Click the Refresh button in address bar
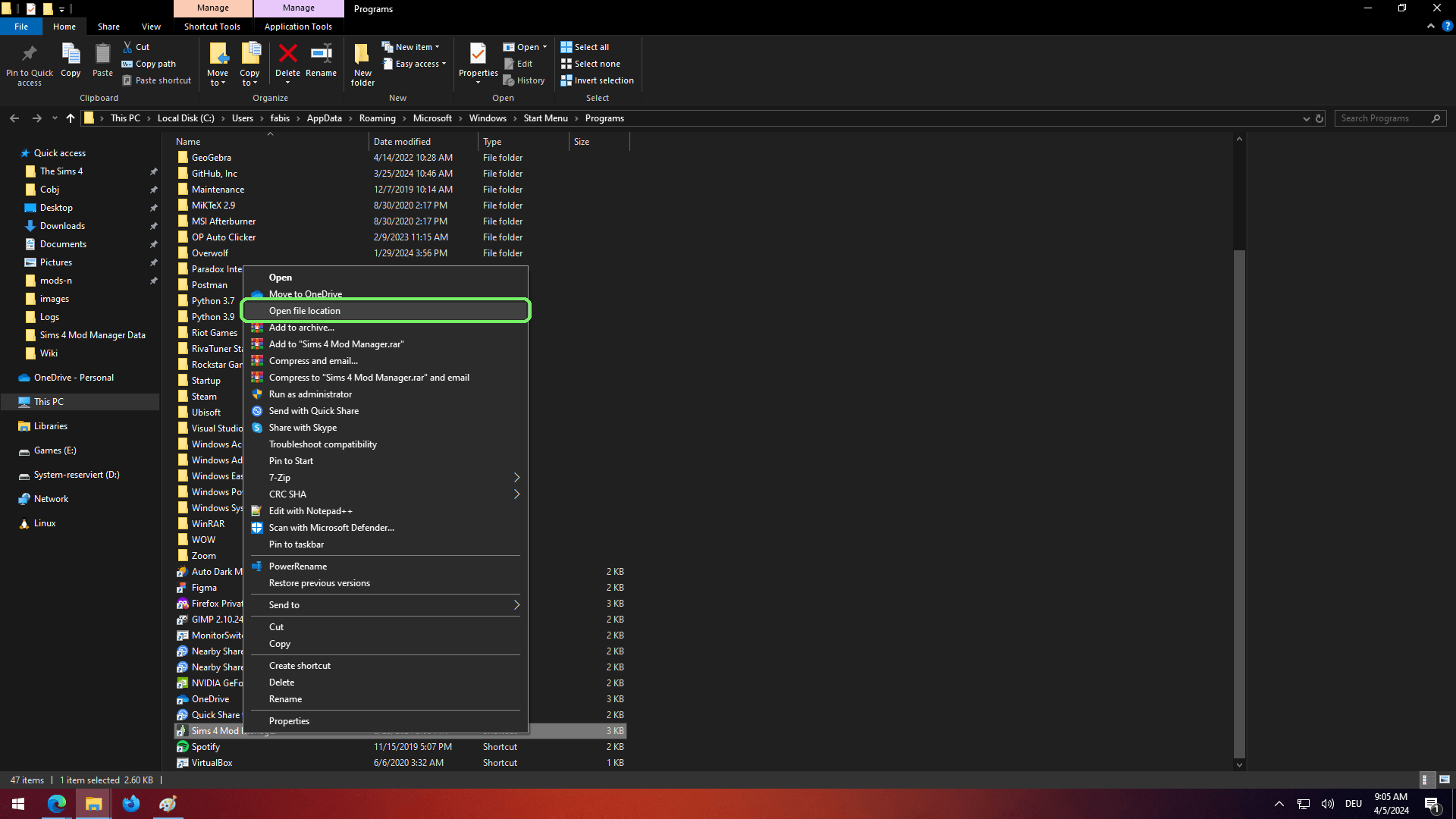This screenshot has width=1456, height=819. (x=1319, y=118)
